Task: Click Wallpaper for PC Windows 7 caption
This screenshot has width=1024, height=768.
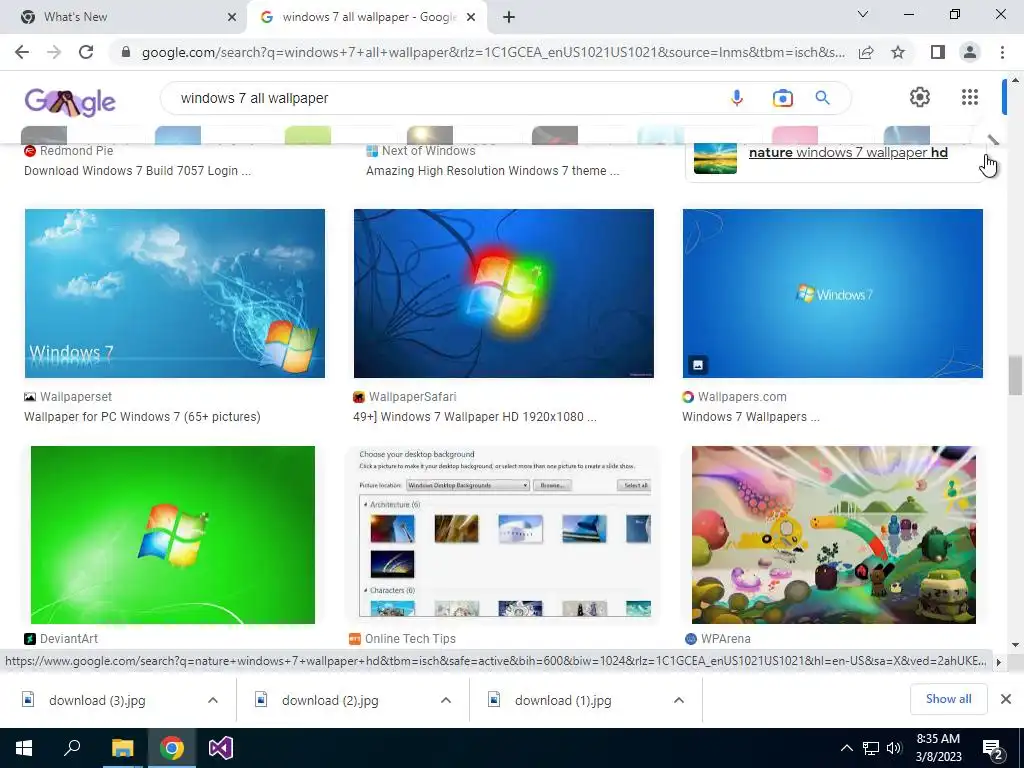Action: (142, 417)
